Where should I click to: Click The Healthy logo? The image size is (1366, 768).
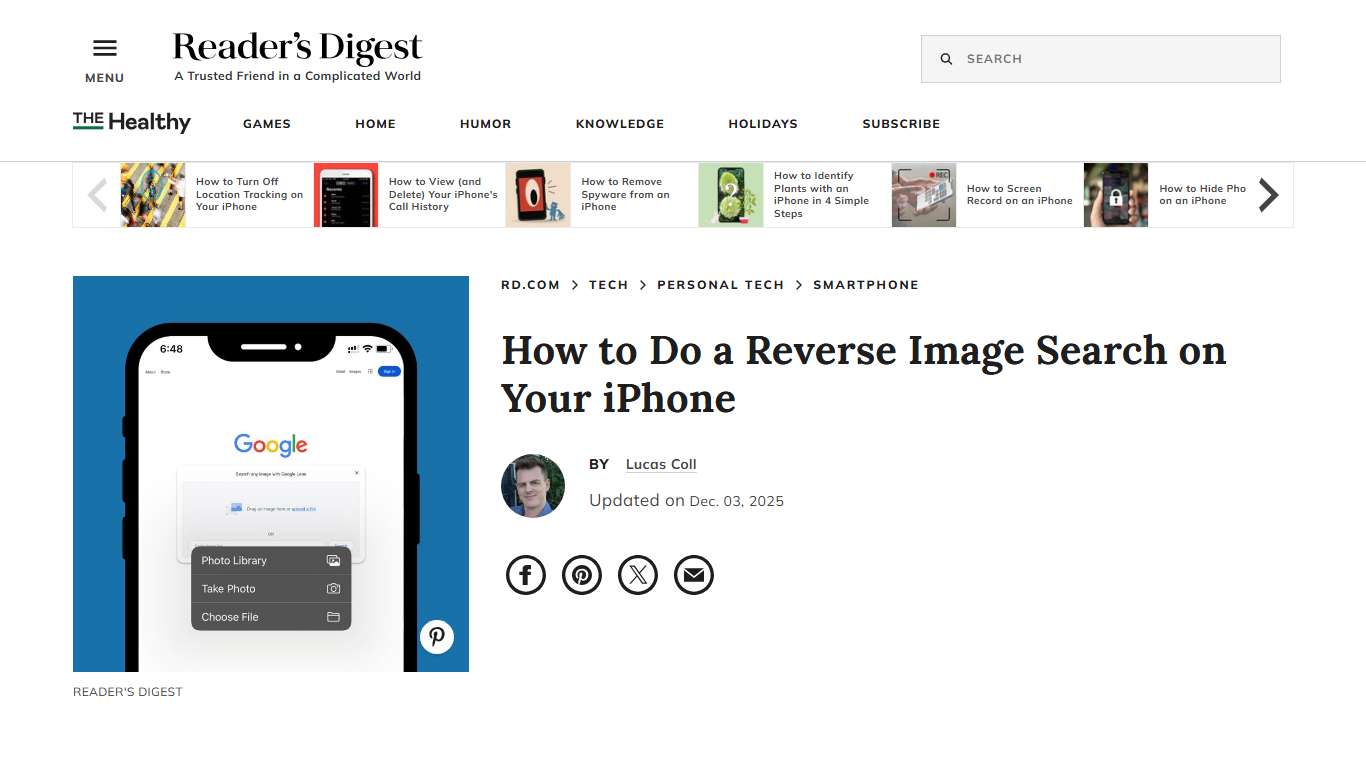click(x=131, y=121)
